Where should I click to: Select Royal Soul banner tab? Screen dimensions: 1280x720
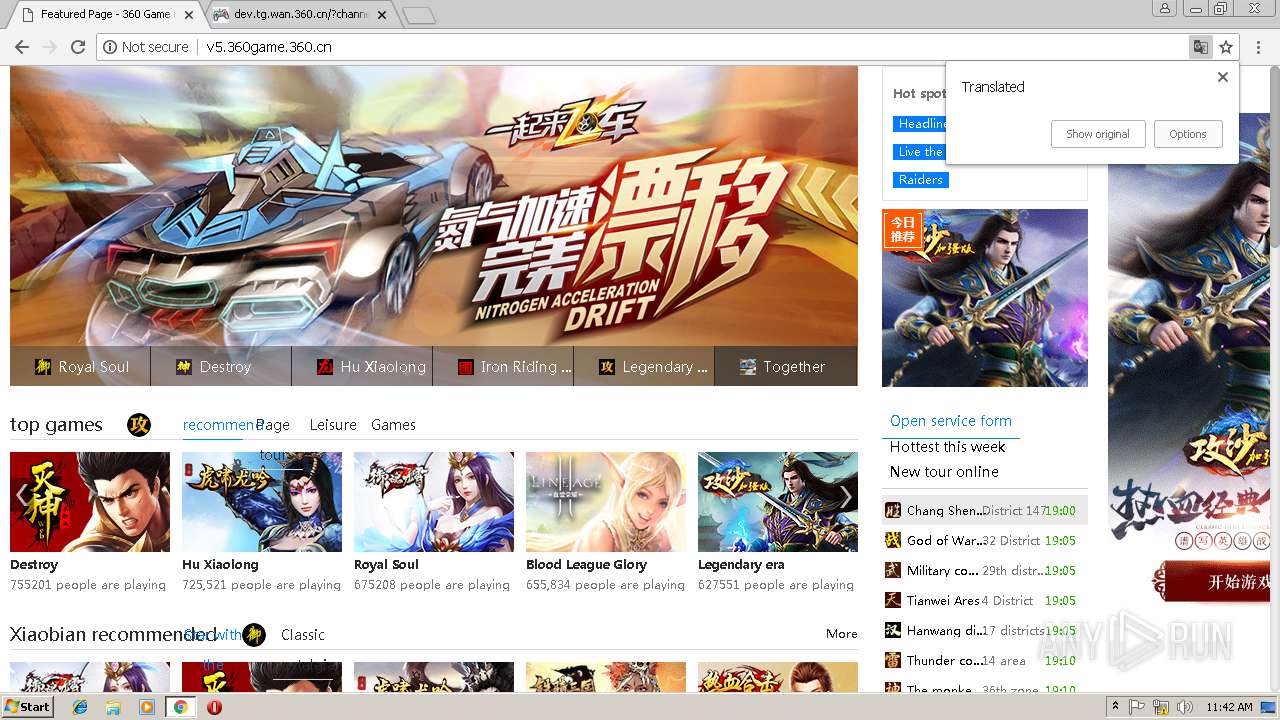[x=80, y=367]
